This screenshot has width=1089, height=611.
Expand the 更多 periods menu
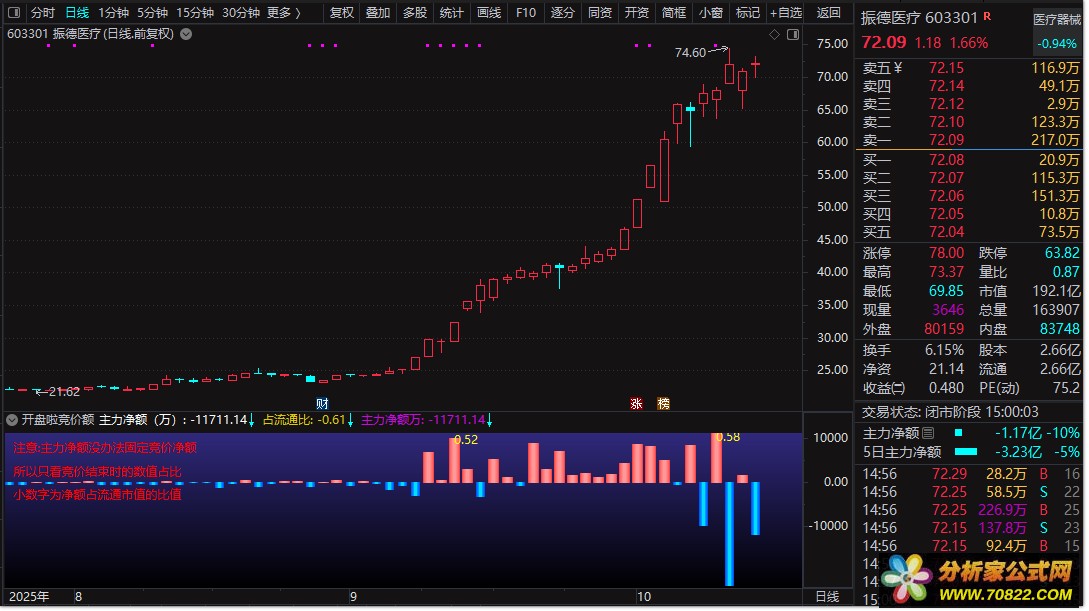point(283,12)
